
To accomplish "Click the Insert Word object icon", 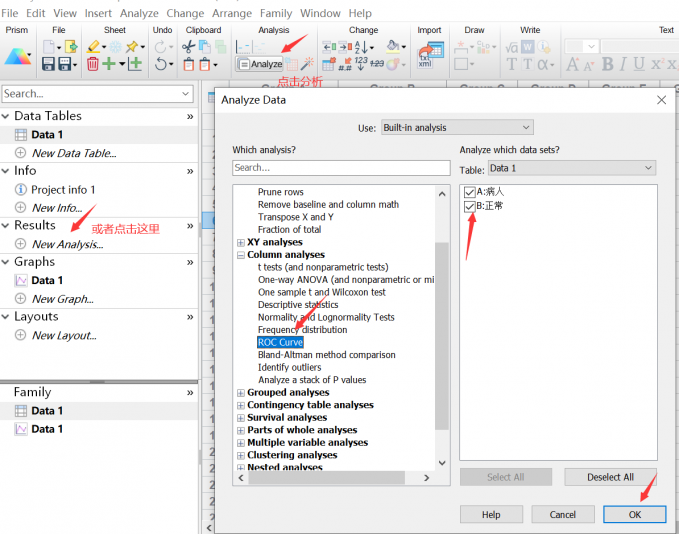I will point(527,47).
